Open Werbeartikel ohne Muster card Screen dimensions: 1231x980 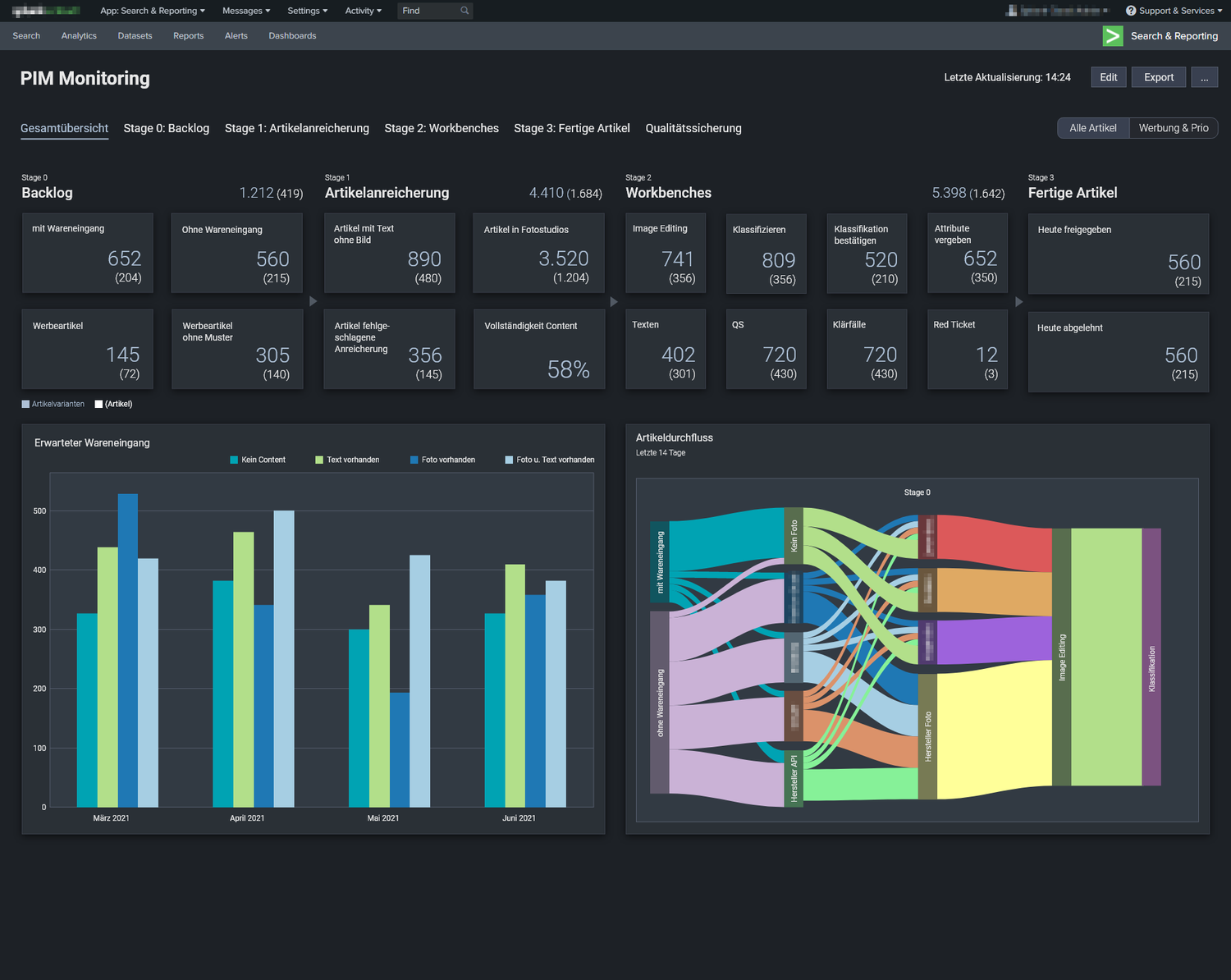tap(237, 349)
